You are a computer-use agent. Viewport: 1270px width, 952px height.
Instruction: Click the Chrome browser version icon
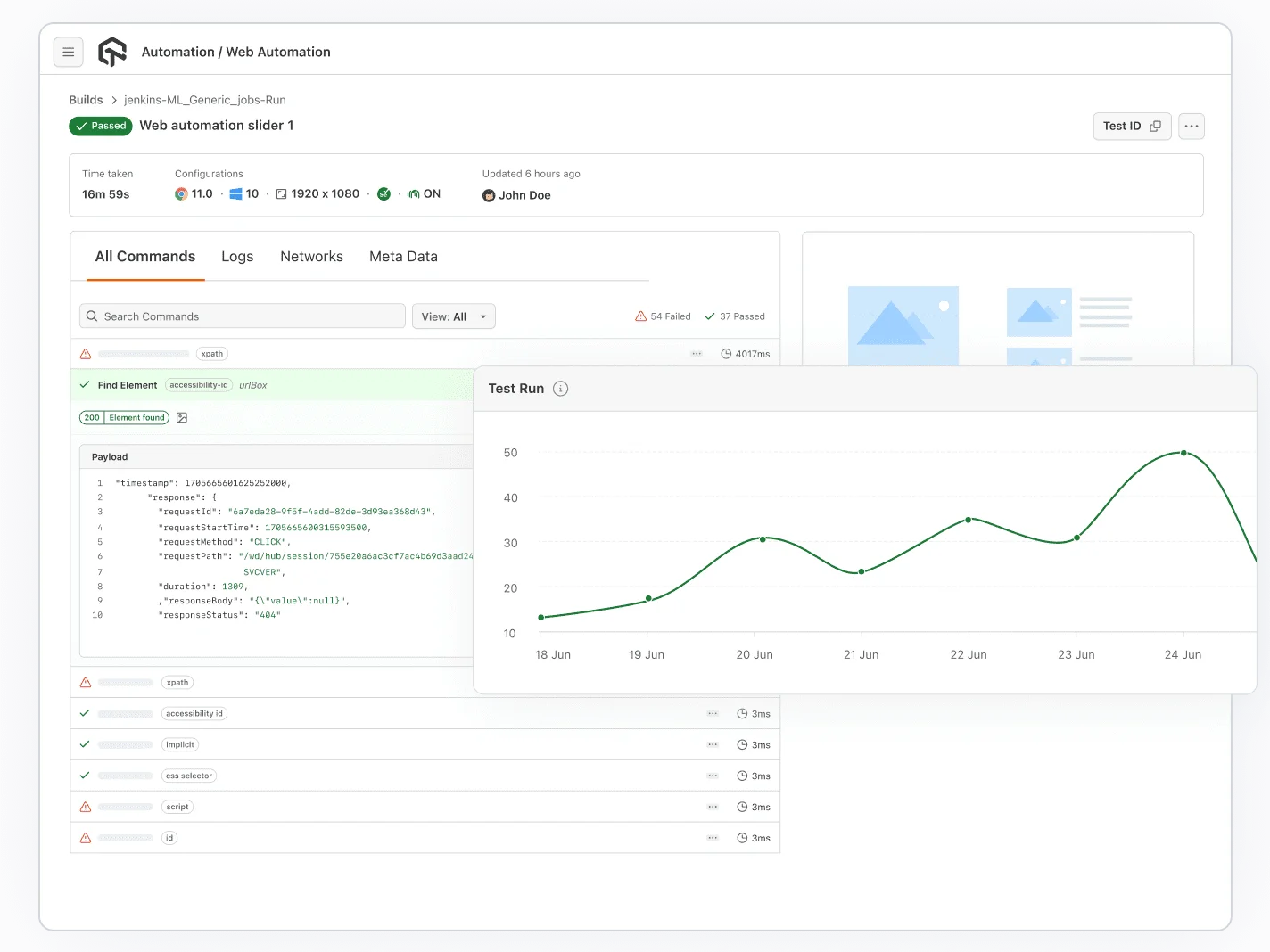[181, 193]
